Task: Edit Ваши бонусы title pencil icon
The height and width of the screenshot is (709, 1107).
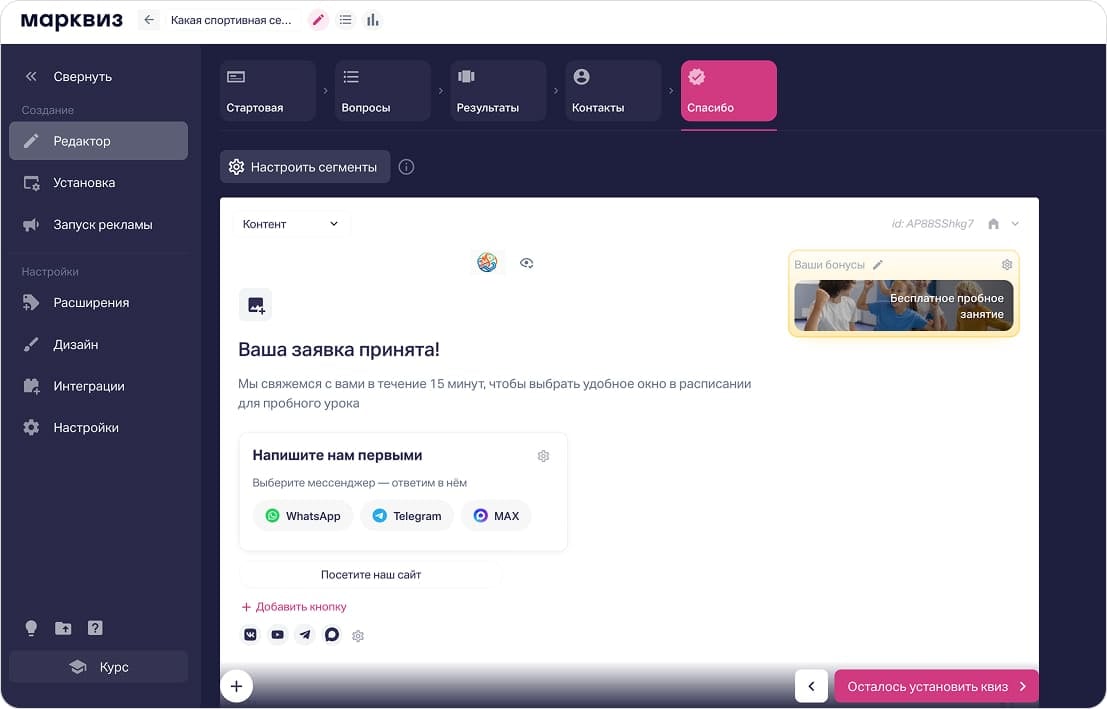Action: (x=878, y=265)
